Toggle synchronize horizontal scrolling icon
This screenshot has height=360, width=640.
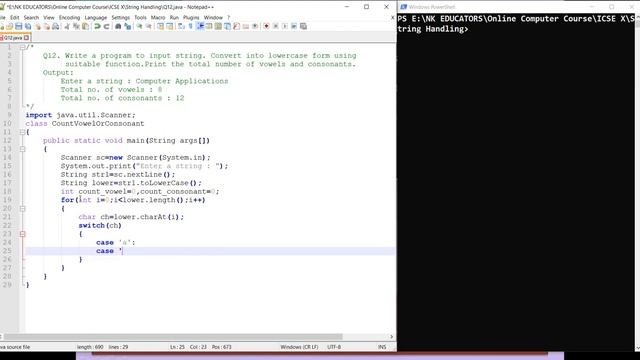170,27
